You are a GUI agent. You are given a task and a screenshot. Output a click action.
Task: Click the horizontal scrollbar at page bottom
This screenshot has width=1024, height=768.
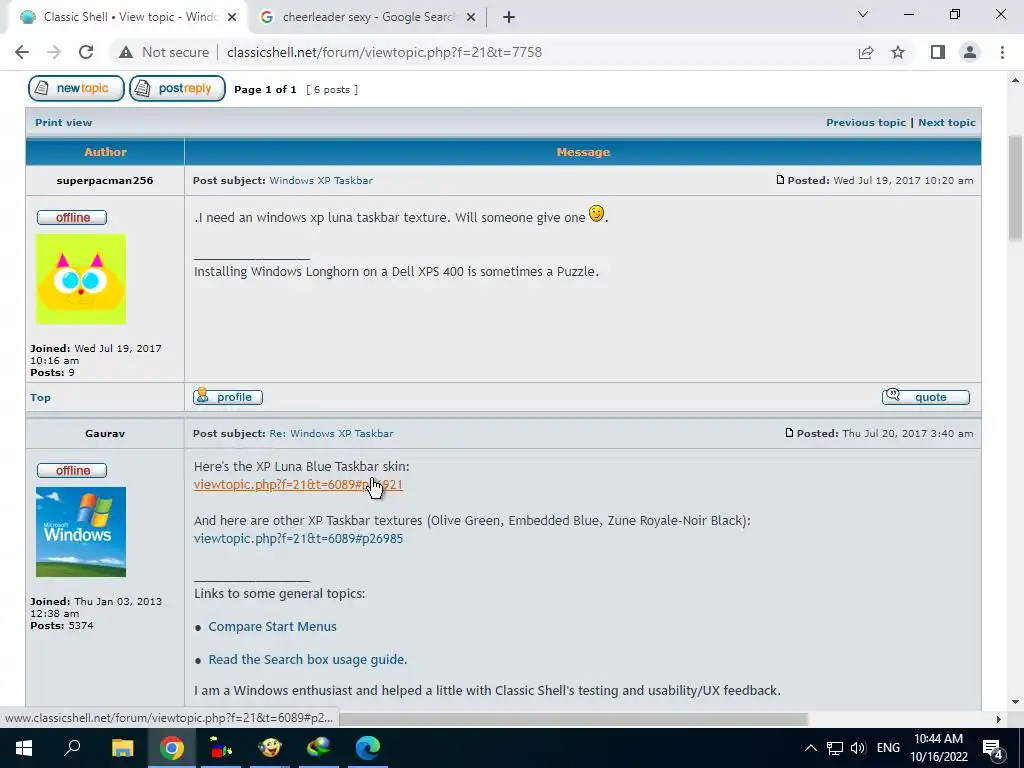(573, 719)
